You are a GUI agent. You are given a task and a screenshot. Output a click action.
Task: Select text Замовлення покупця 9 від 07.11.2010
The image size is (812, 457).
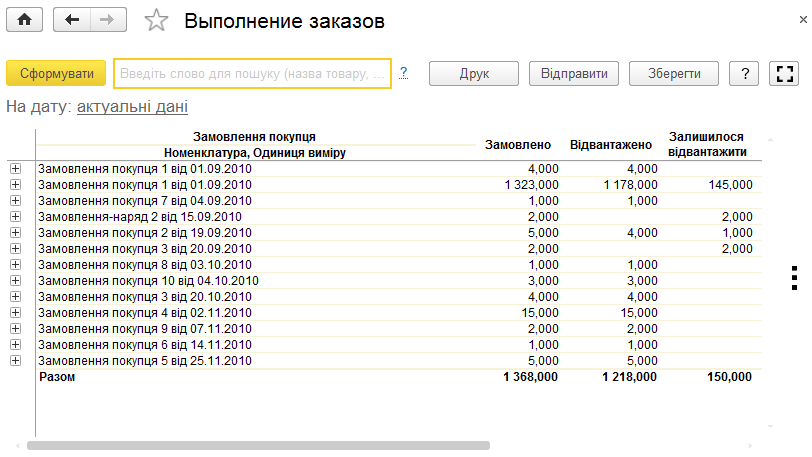tap(145, 330)
